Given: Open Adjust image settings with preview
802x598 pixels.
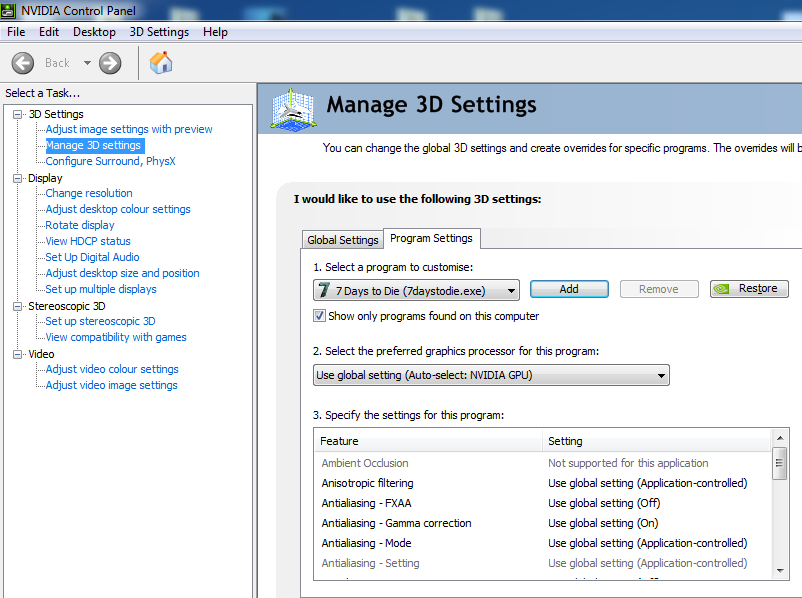Looking at the screenshot, I should (129, 129).
